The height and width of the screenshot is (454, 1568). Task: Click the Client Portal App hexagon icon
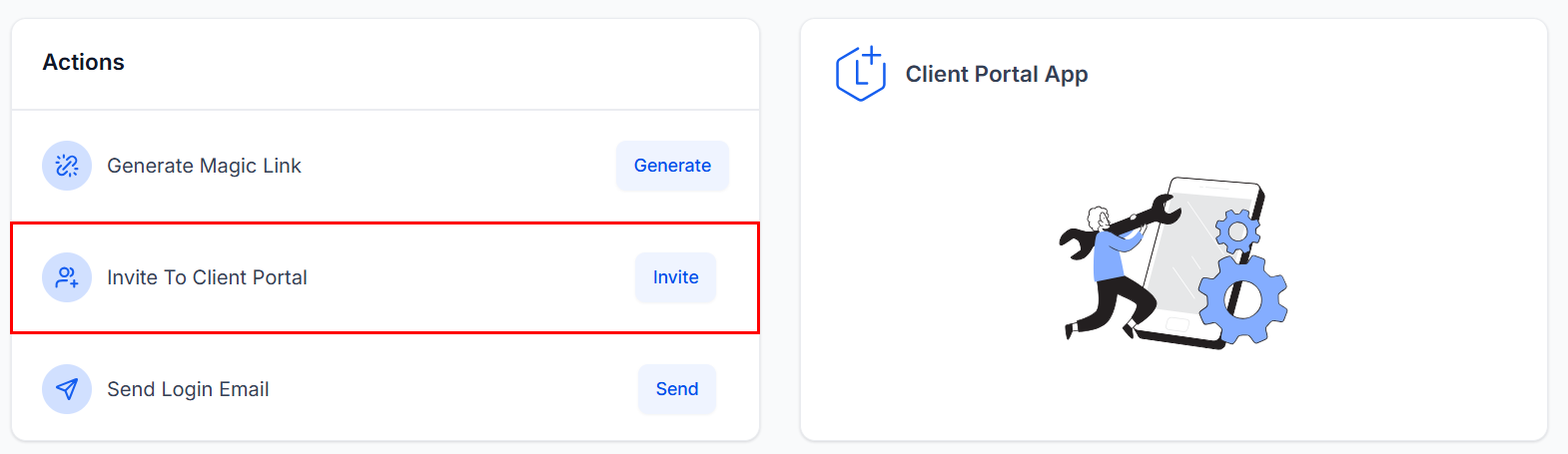coord(860,75)
